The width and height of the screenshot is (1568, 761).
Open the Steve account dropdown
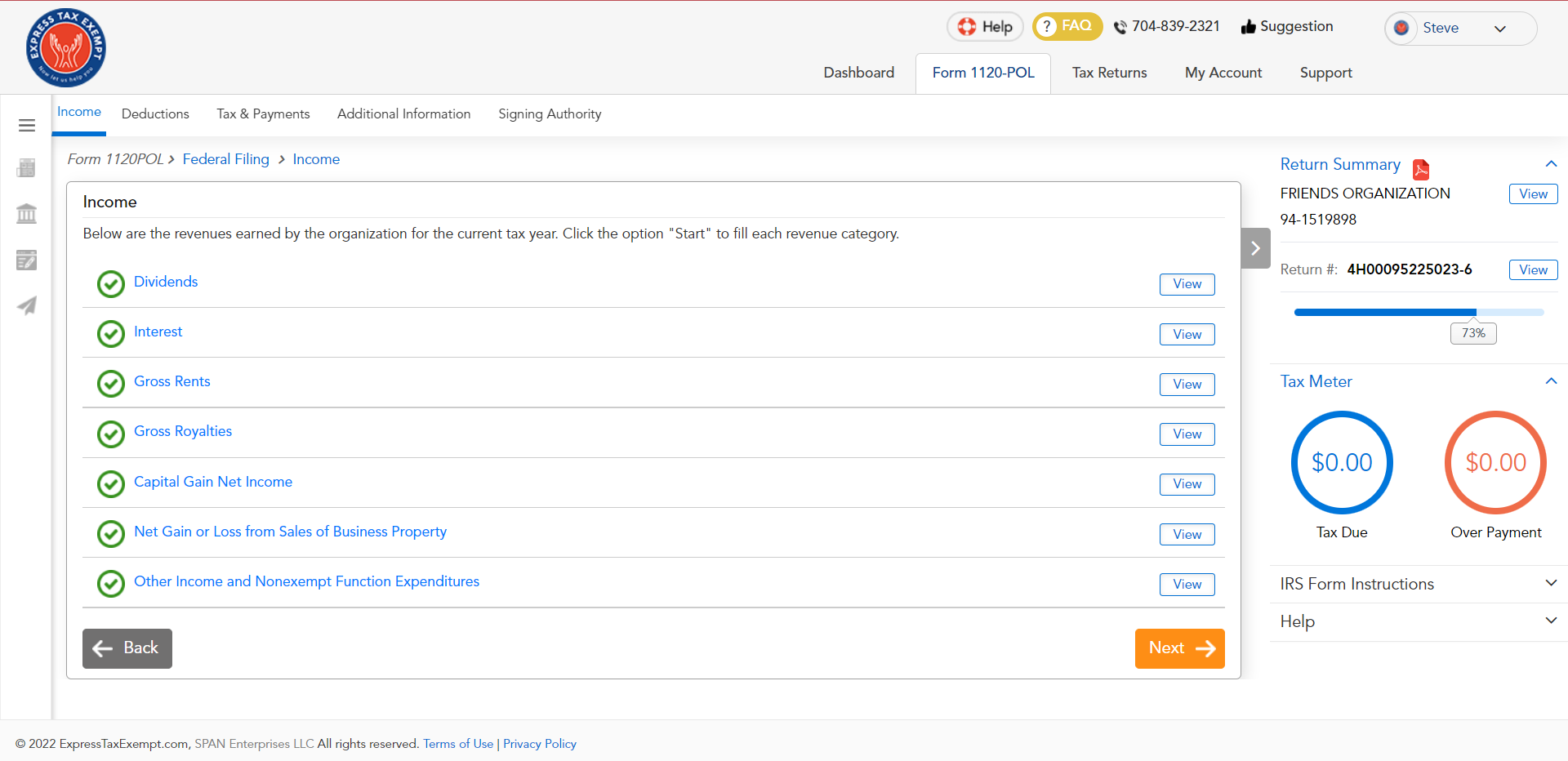pos(1461,29)
